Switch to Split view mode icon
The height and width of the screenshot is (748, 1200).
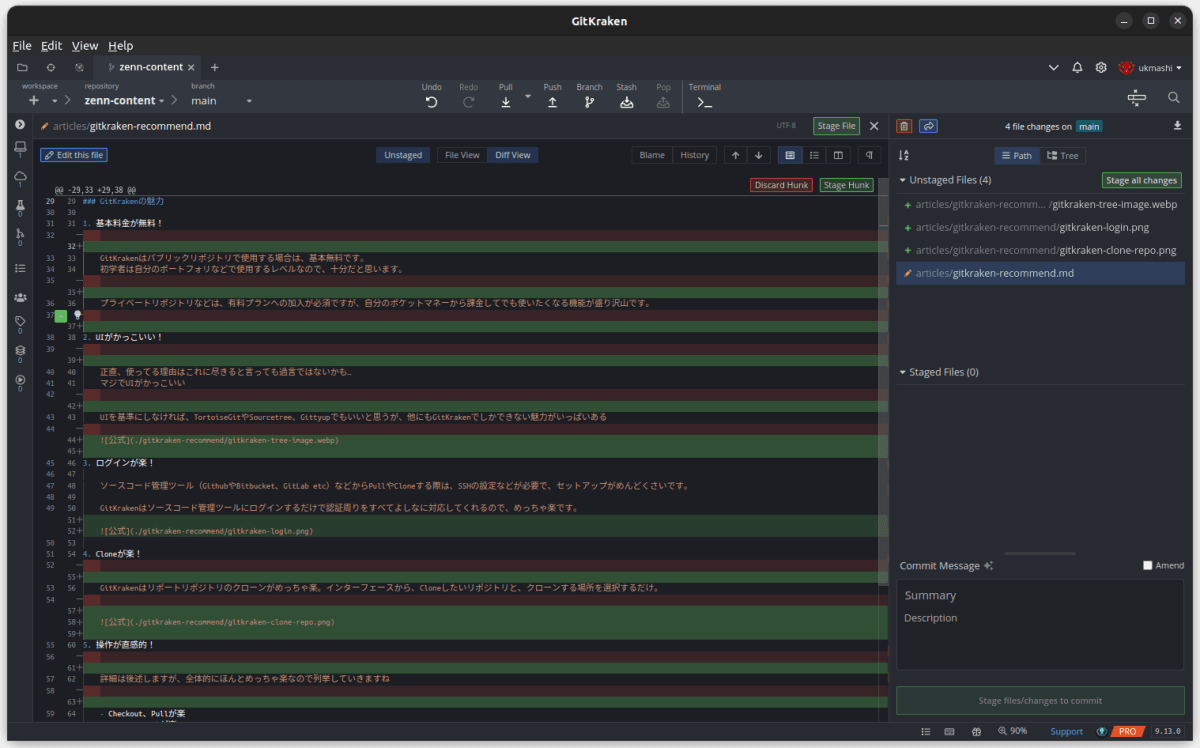pos(838,155)
